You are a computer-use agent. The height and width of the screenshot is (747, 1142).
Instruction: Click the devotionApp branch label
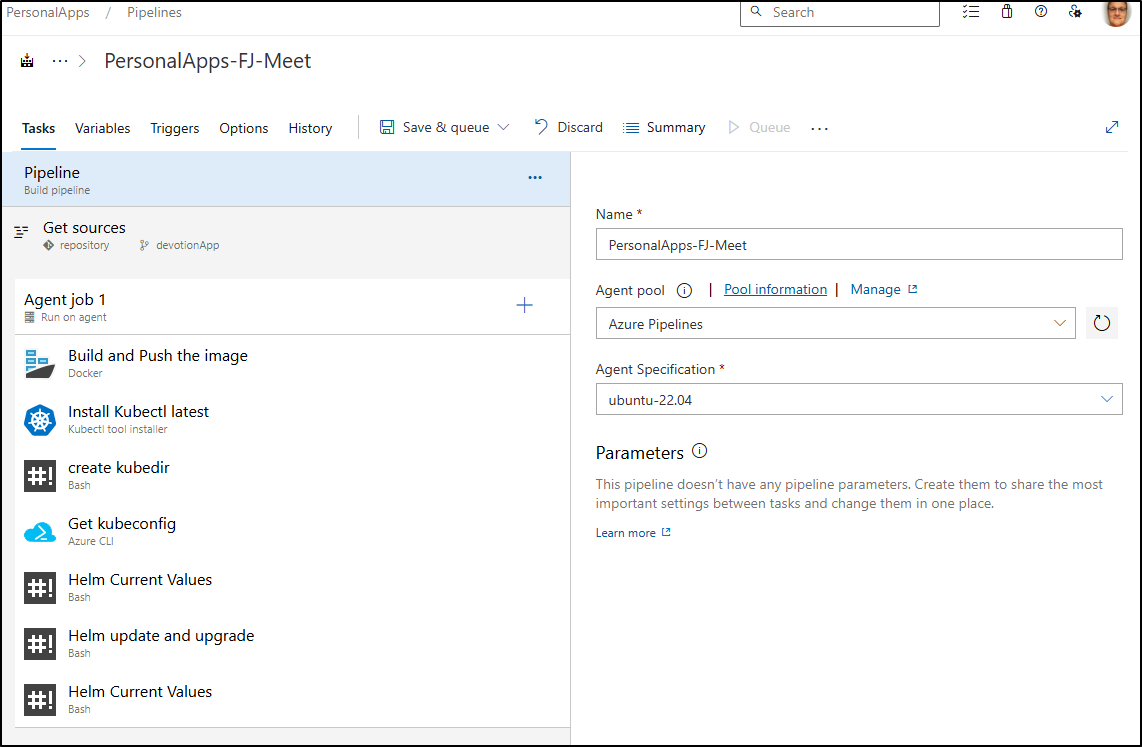tap(187, 245)
